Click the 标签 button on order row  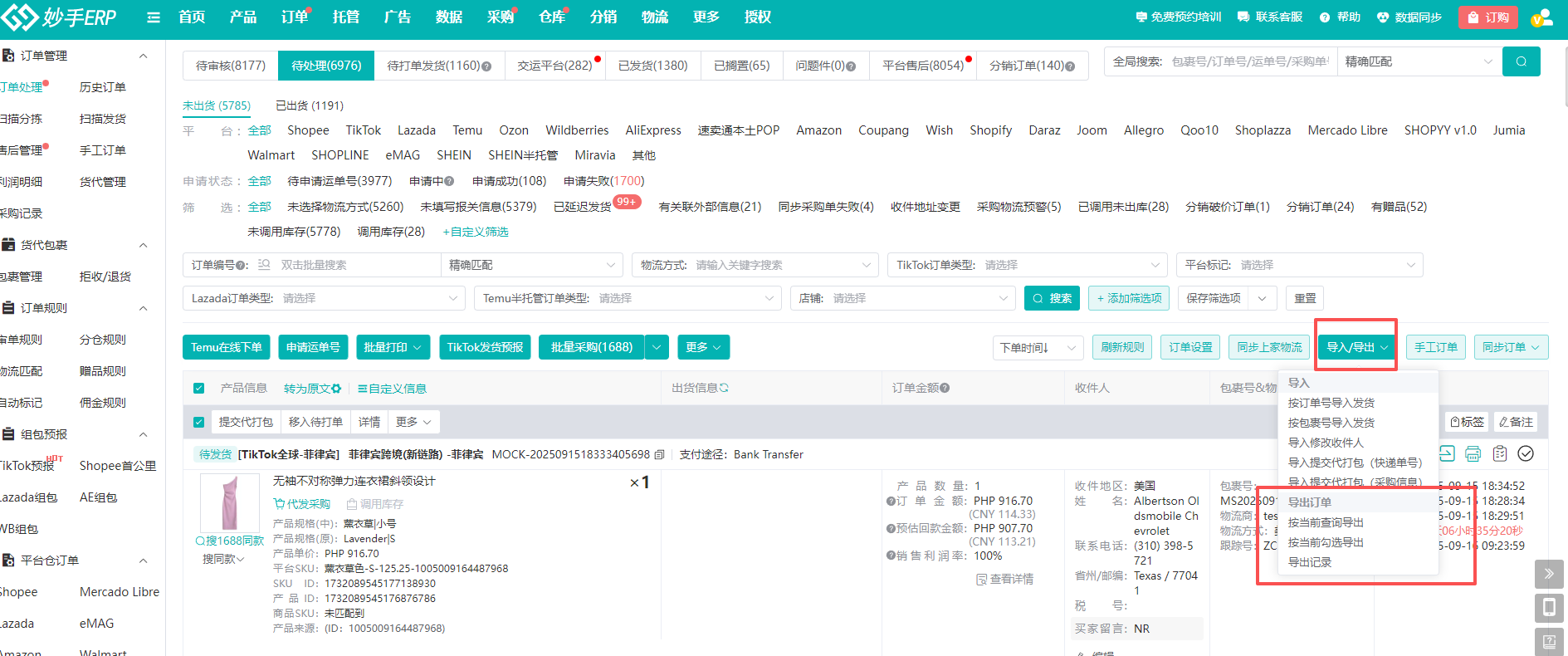click(1467, 422)
